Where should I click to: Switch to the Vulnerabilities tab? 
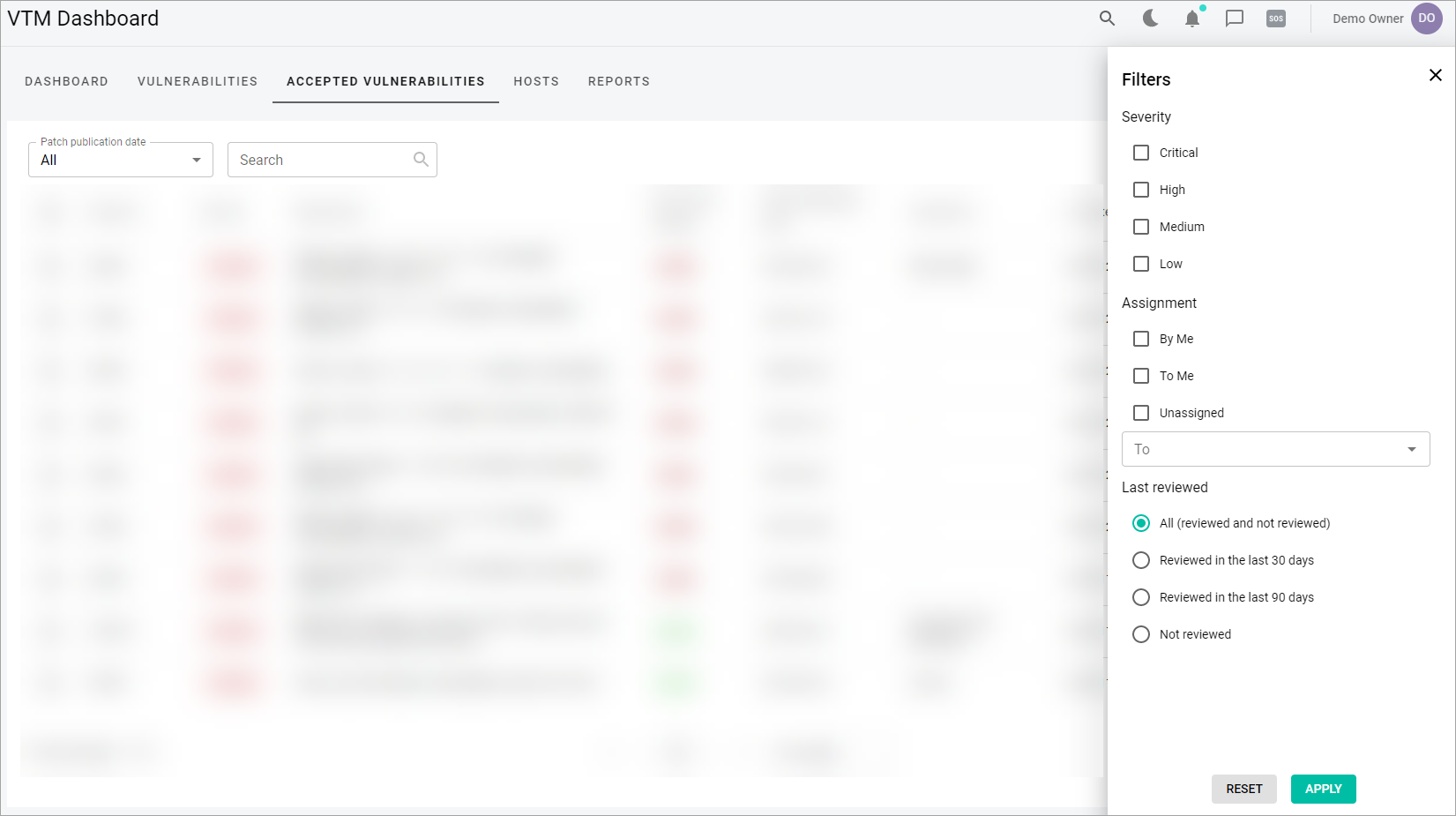tap(198, 81)
